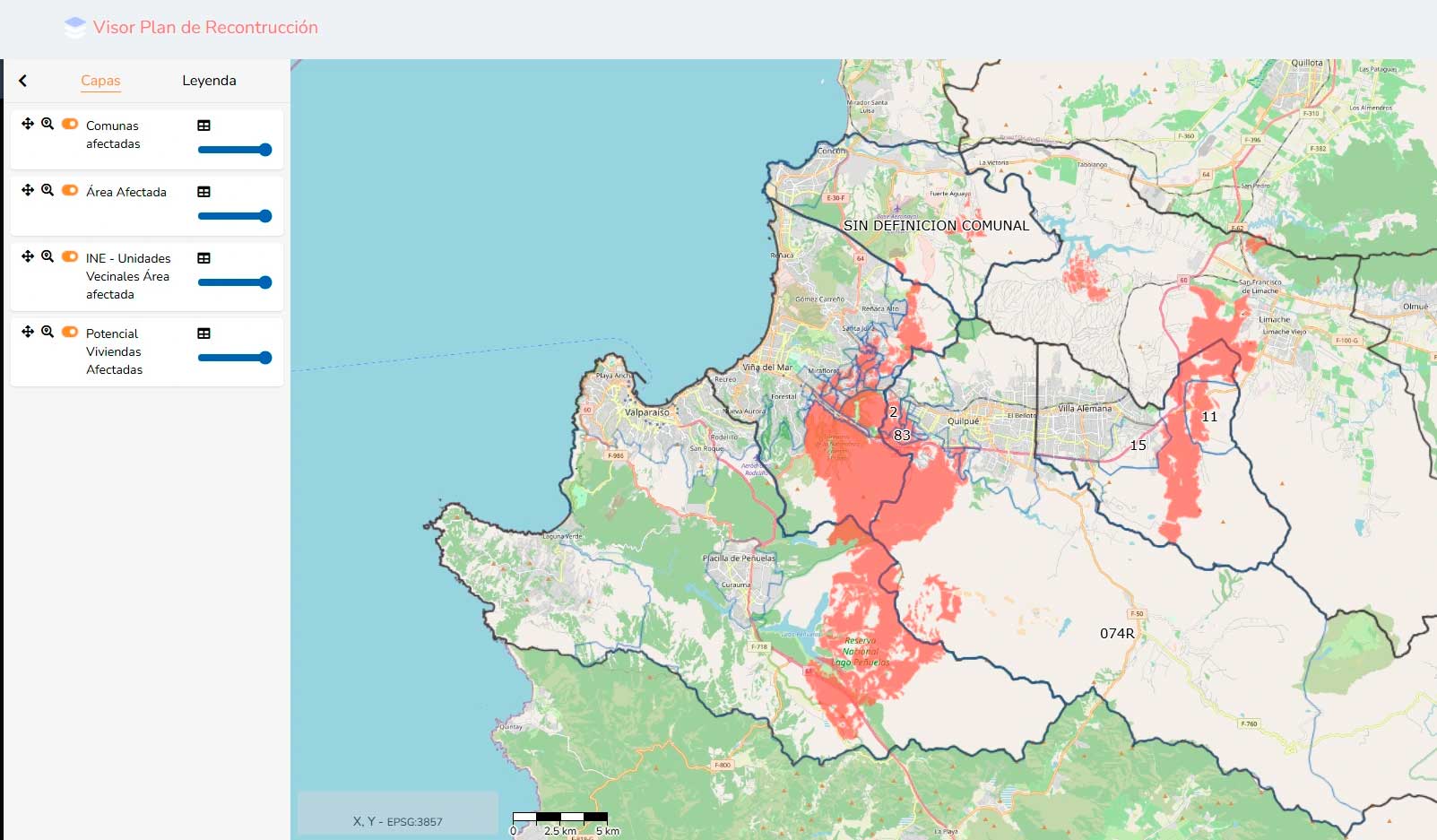Open the Leyenda tab
Screen dimensions: 1437x840
pyautogui.click(x=209, y=81)
